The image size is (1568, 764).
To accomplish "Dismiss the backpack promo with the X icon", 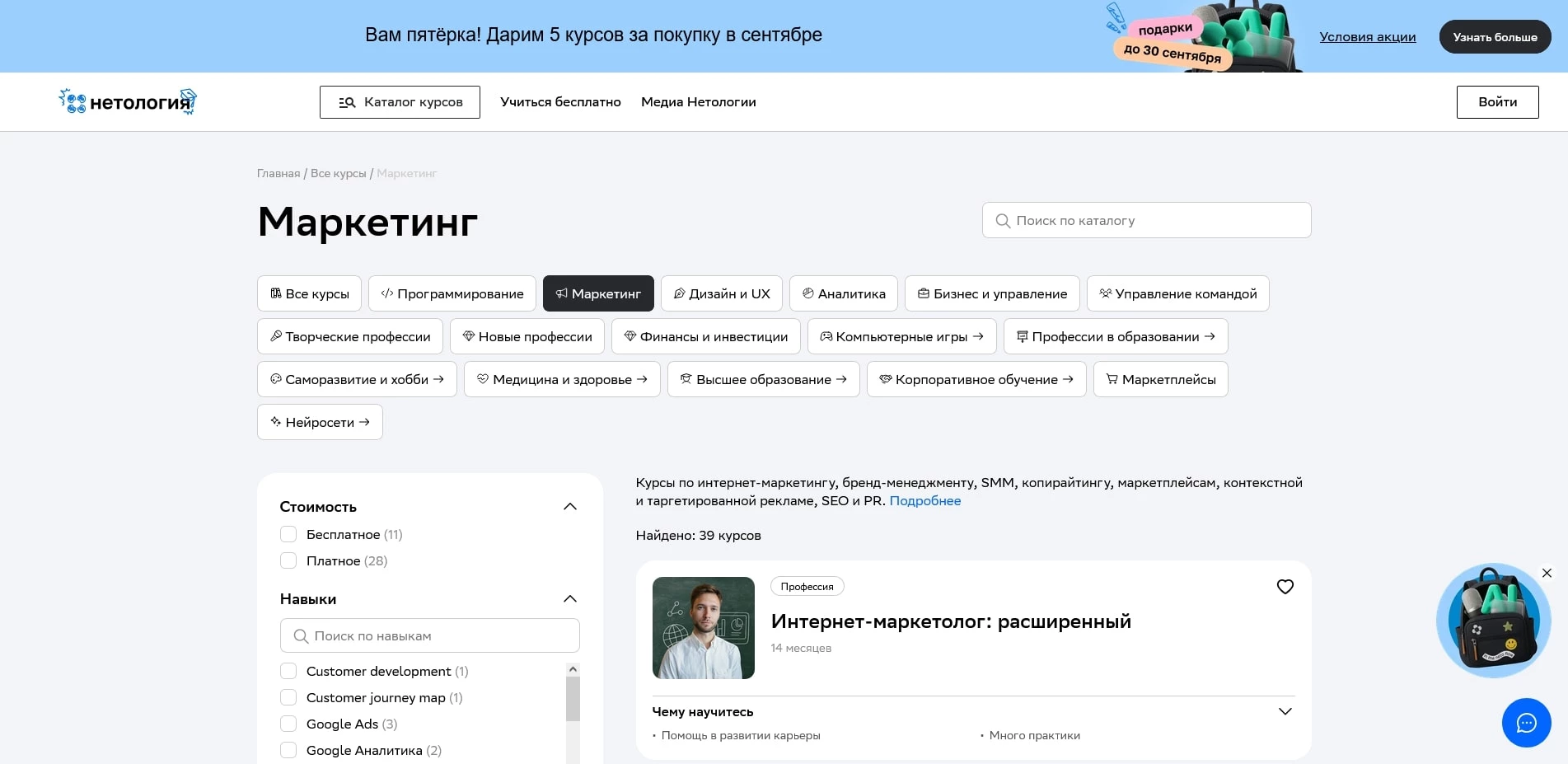I will [1547, 572].
